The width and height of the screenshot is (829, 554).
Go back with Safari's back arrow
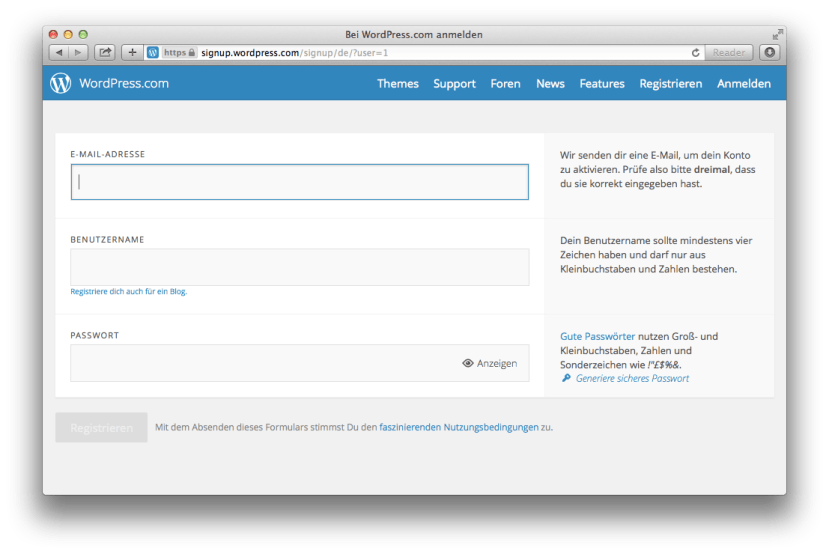tap(58, 52)
